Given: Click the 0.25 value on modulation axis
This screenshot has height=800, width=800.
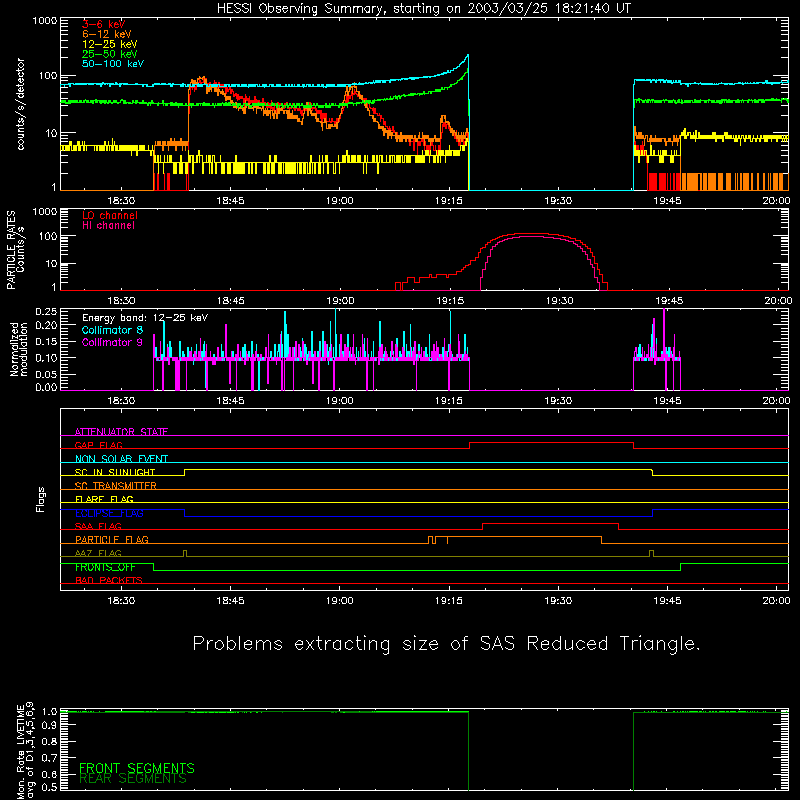Looking at the screenshot, I should [46, 311].
